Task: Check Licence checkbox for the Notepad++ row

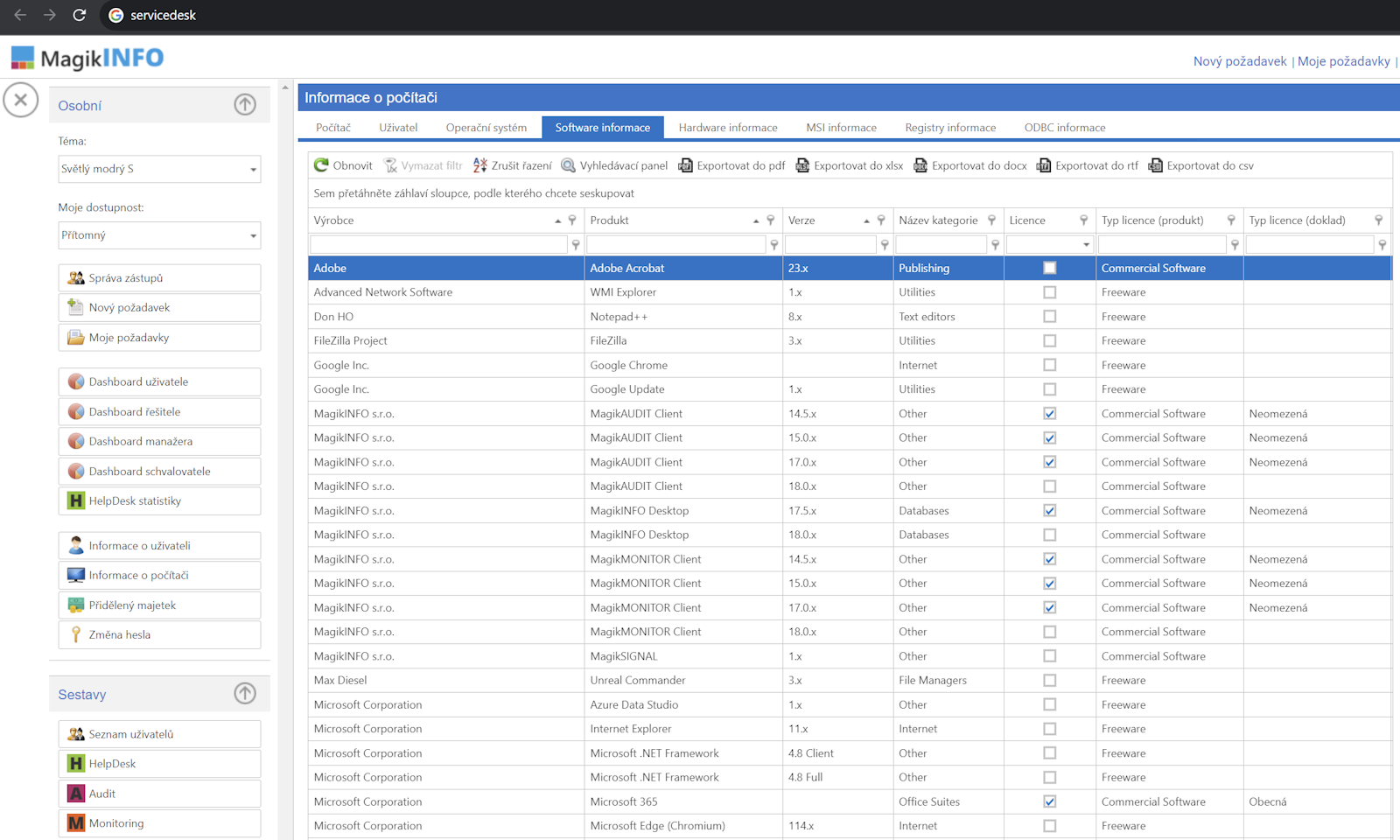Action: [1049, 317]
